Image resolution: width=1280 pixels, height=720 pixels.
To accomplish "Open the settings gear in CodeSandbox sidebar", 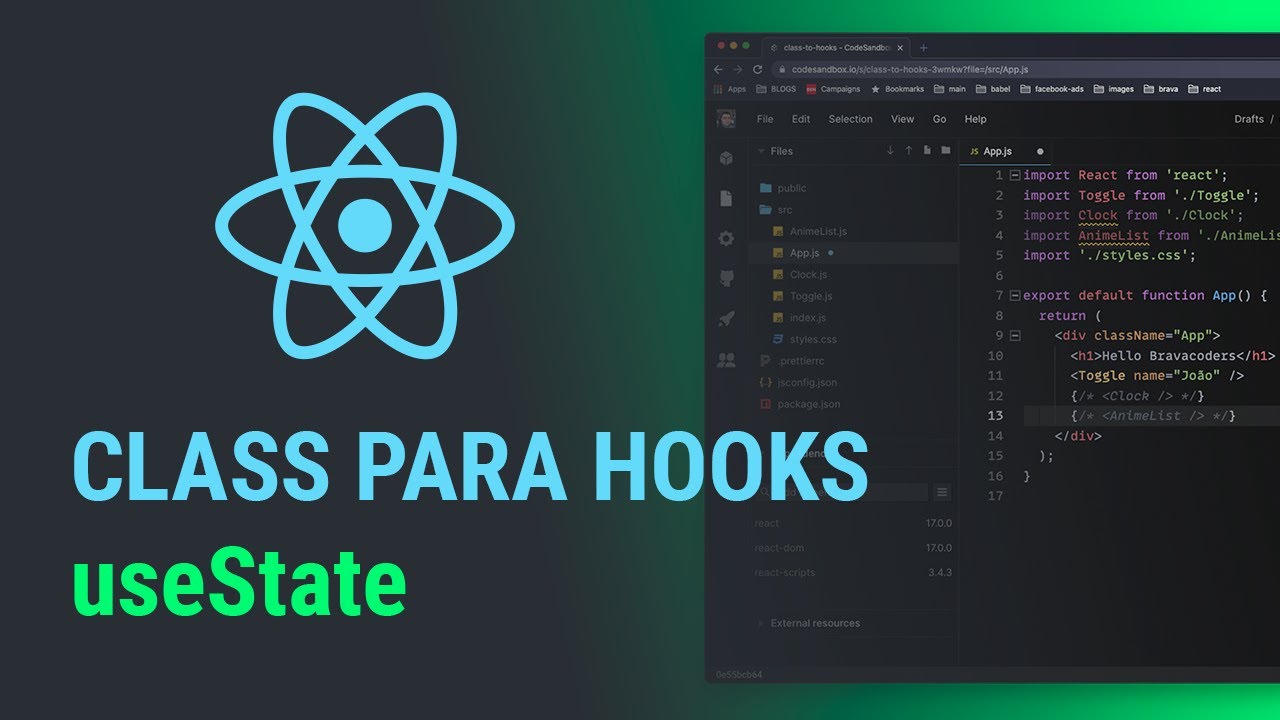I will [x=726, y=238].
